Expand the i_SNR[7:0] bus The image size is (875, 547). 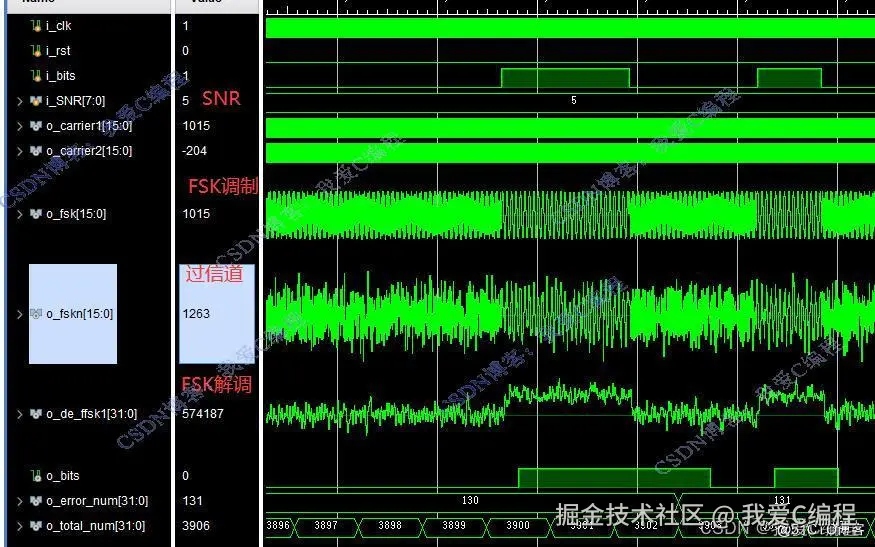click(x=20, y=101)
